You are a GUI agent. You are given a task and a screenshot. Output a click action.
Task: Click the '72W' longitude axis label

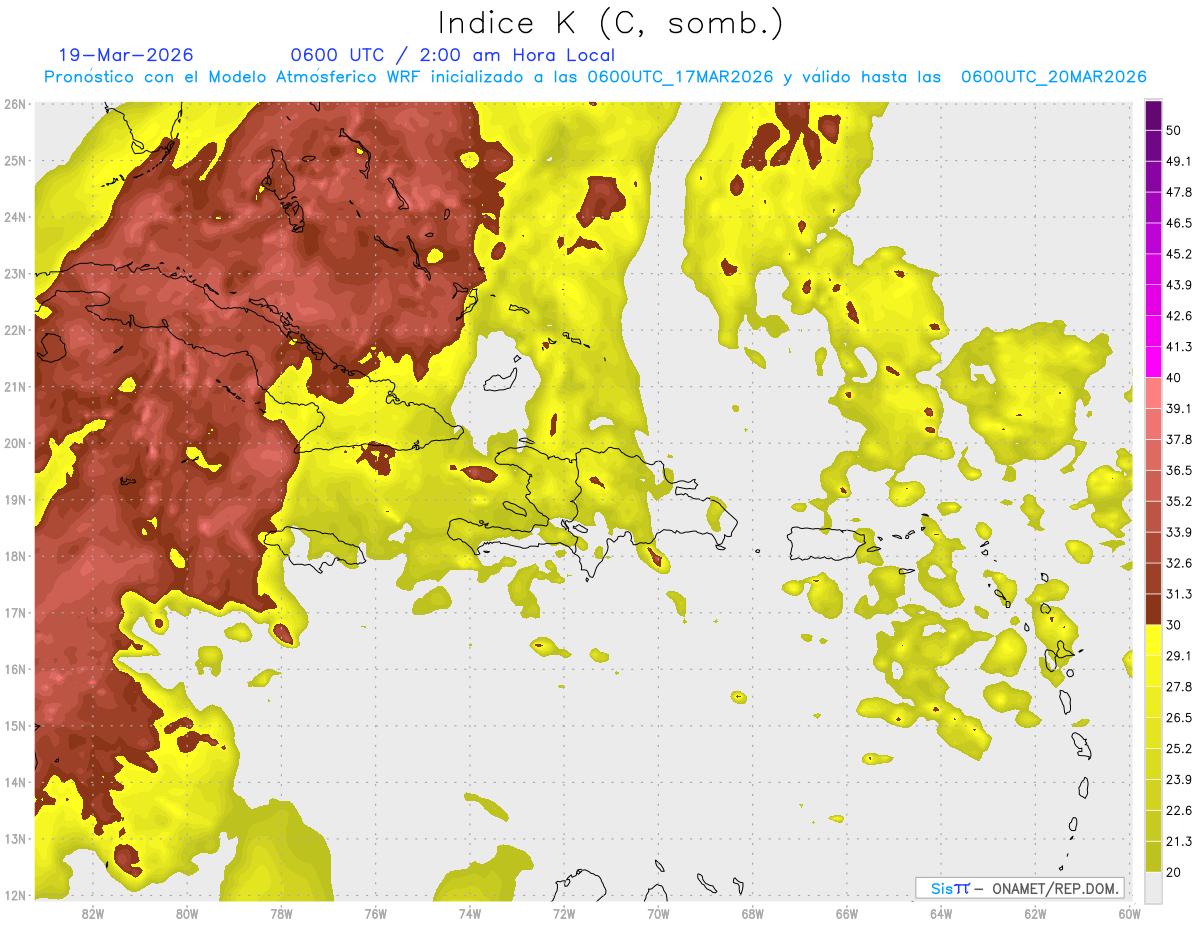(x=564, y=914)
